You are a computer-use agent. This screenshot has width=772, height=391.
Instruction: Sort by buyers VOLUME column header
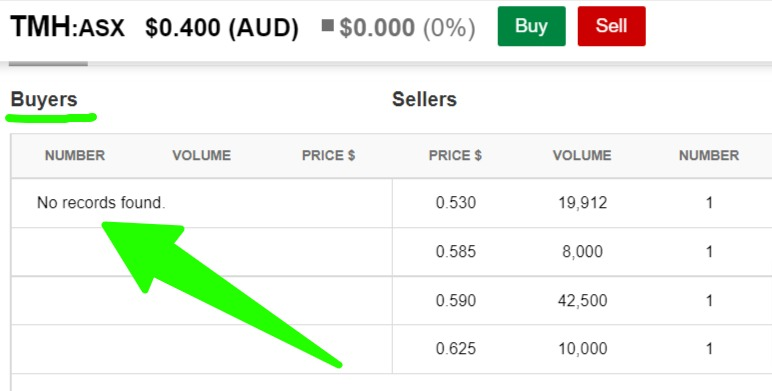click(201, 156)
